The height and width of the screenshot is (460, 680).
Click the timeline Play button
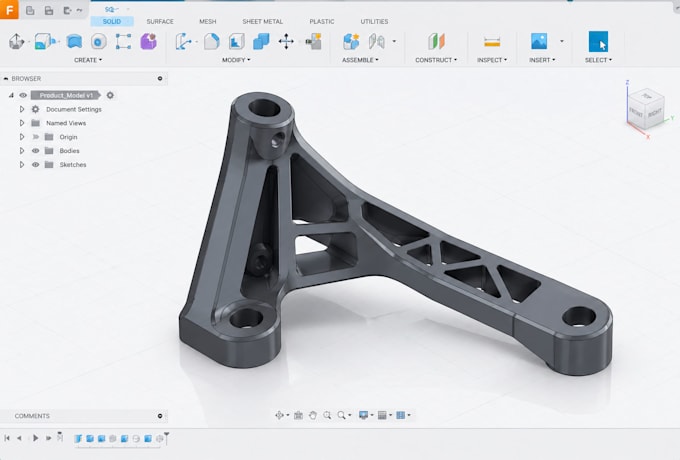pyautogui.click(x=36, y=438)
